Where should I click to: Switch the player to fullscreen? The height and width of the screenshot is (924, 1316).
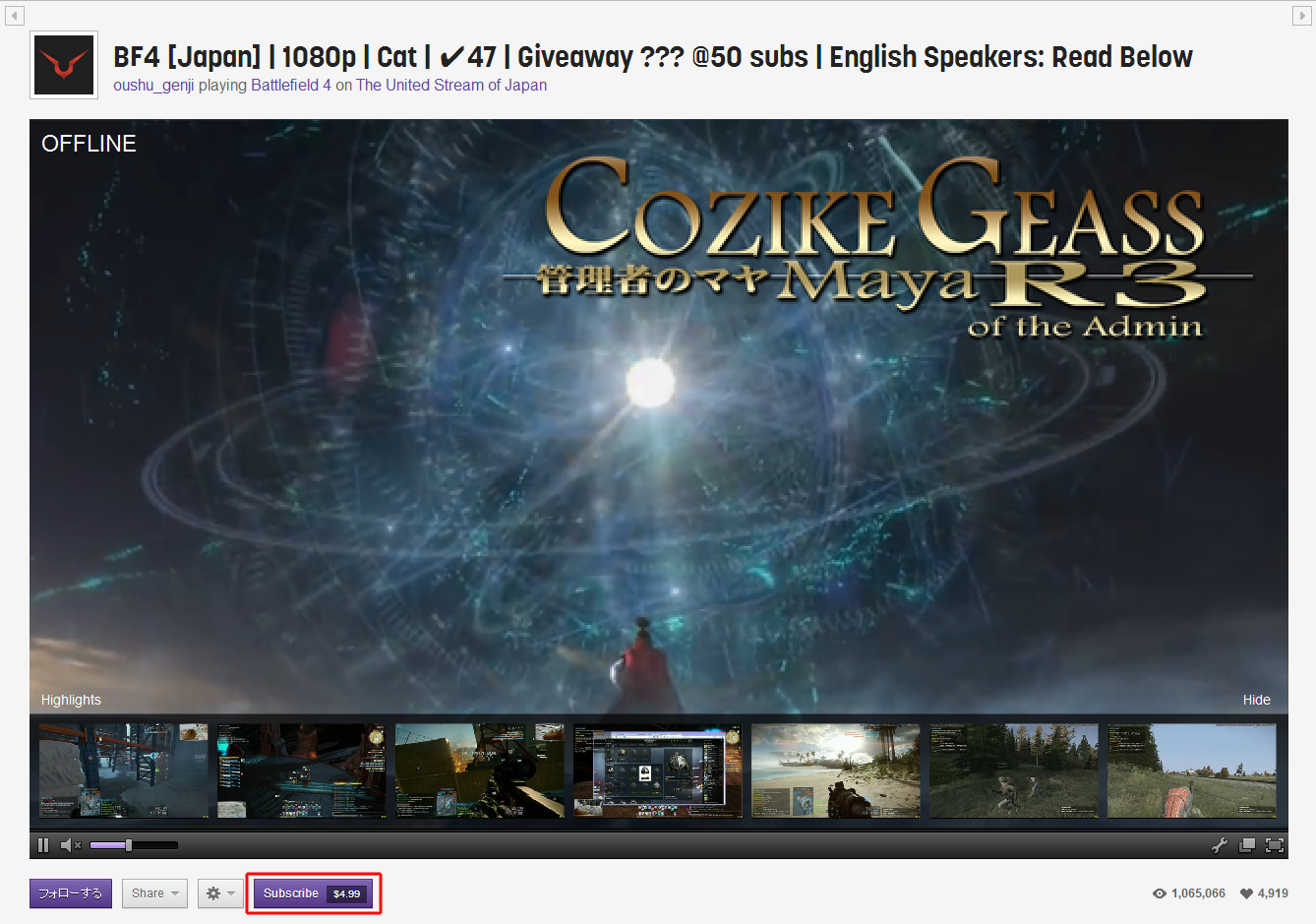1275,845
